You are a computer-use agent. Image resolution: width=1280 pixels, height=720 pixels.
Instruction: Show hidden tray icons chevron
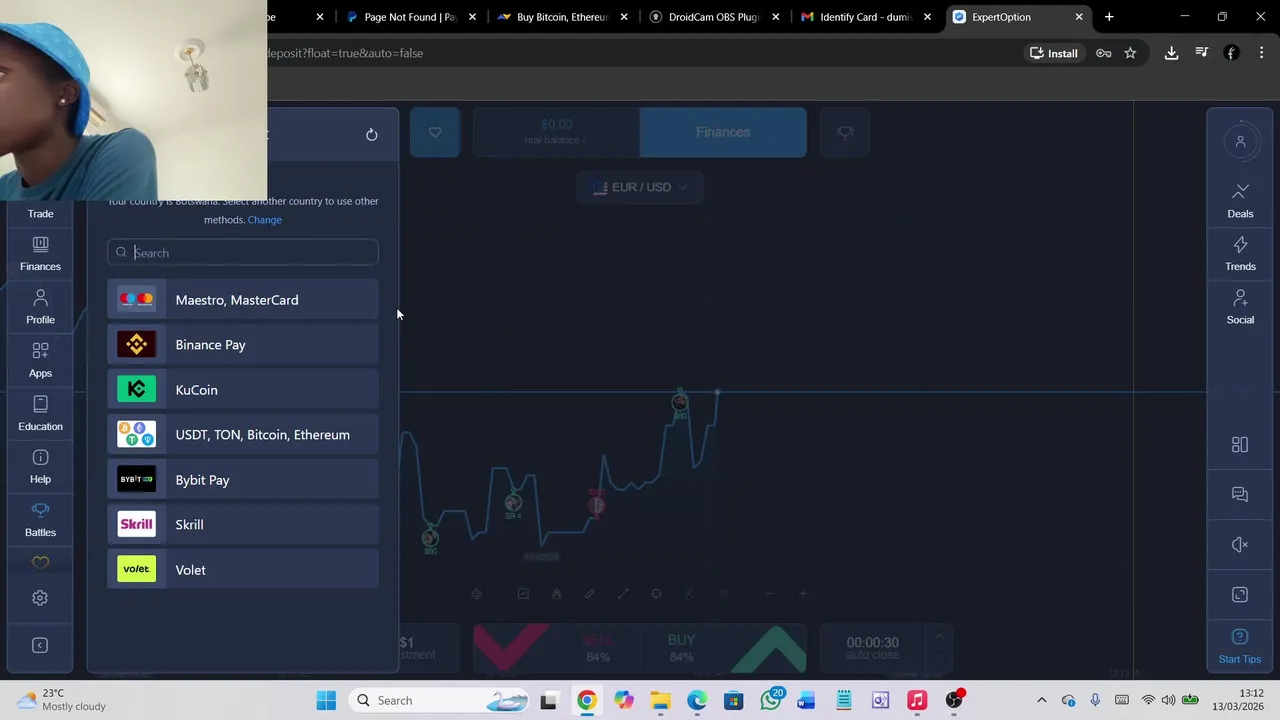pos(1041,700)
